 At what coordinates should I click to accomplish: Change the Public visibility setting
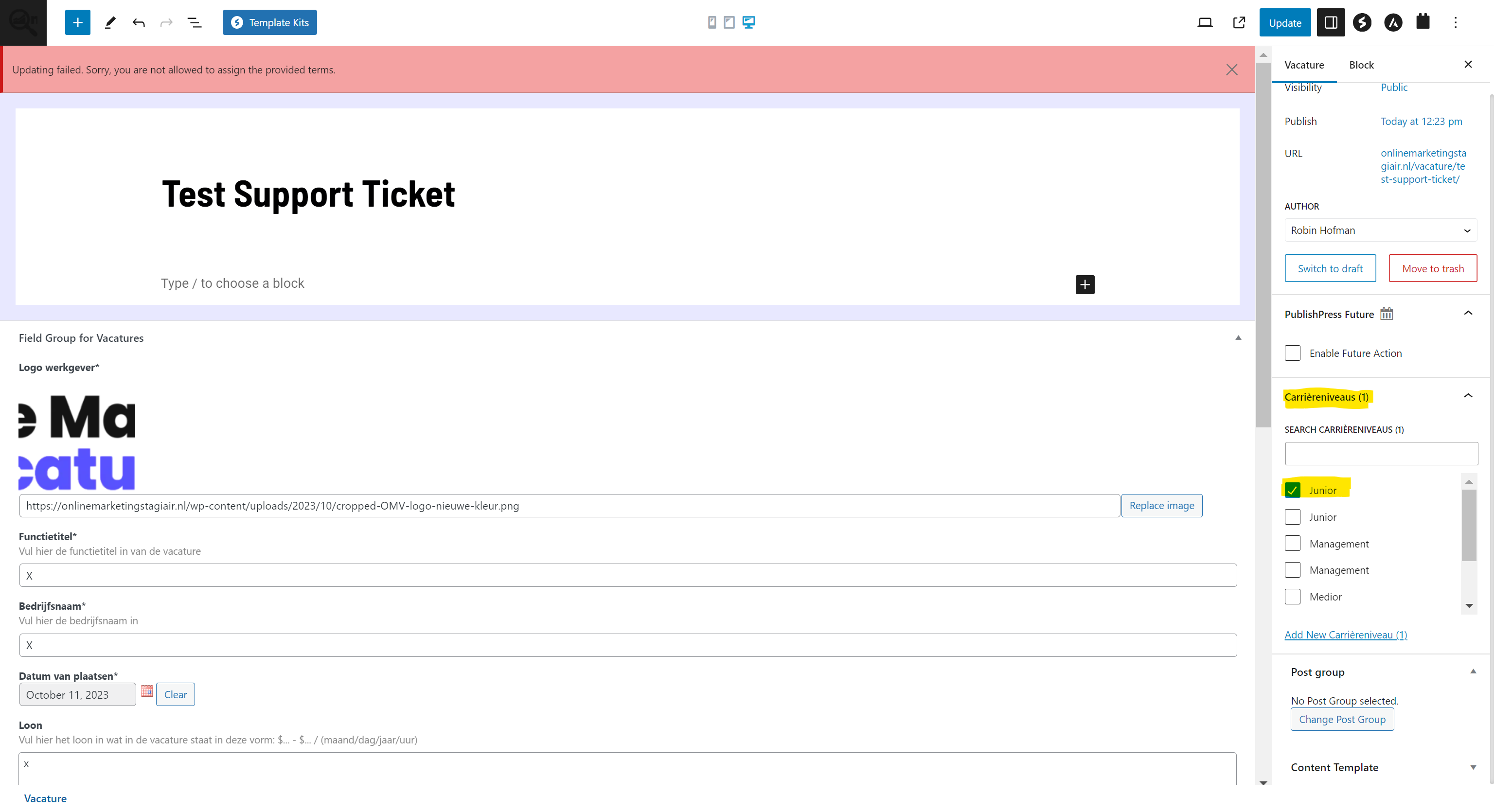(1394, 88)
